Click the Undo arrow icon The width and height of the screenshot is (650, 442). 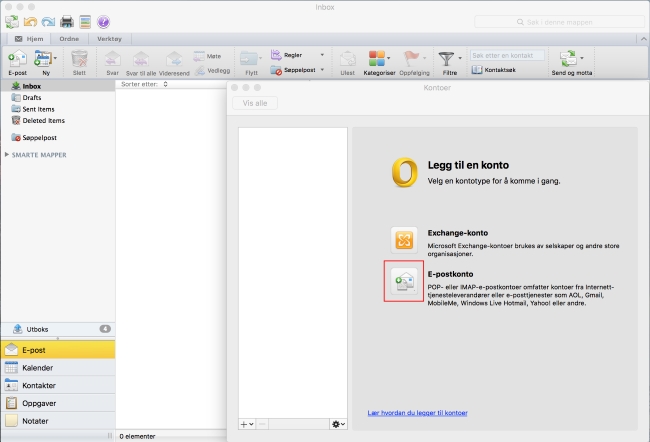coord(30,22)
